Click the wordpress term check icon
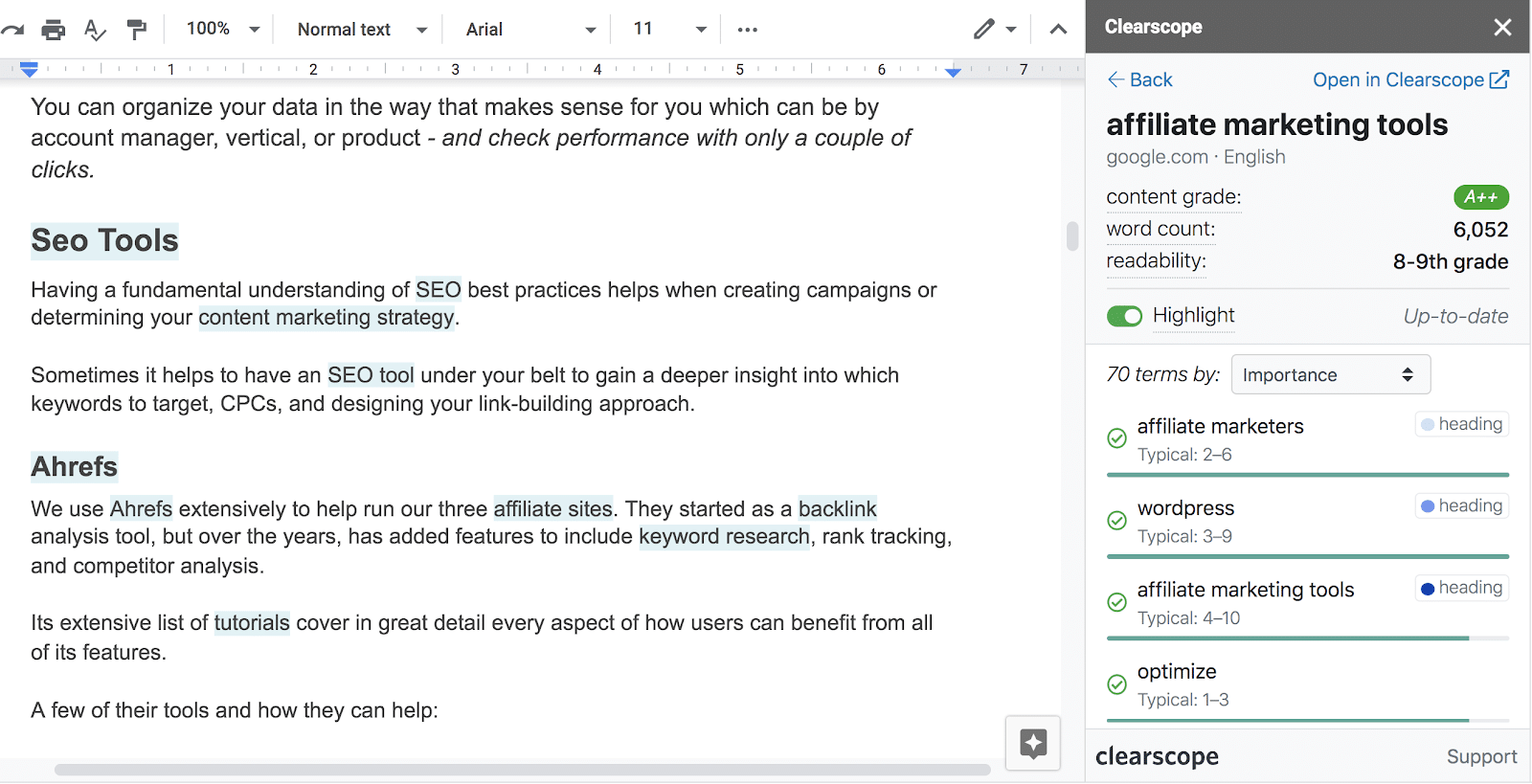1532x784 pixels. point(1116,521)
